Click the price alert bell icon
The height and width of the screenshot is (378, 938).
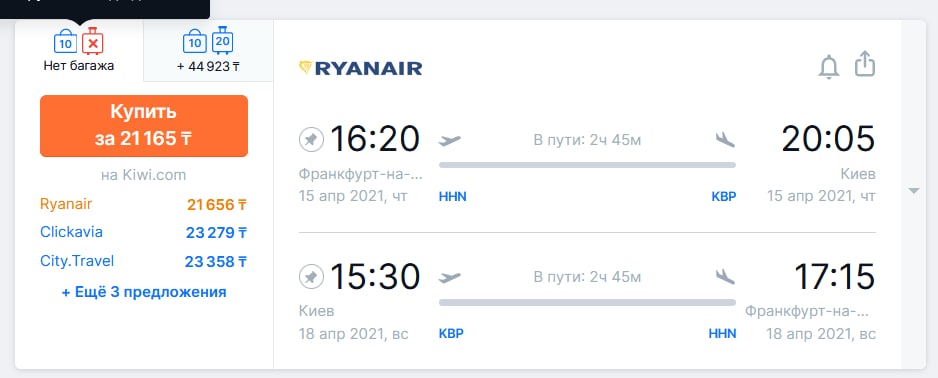click(829, 67)
